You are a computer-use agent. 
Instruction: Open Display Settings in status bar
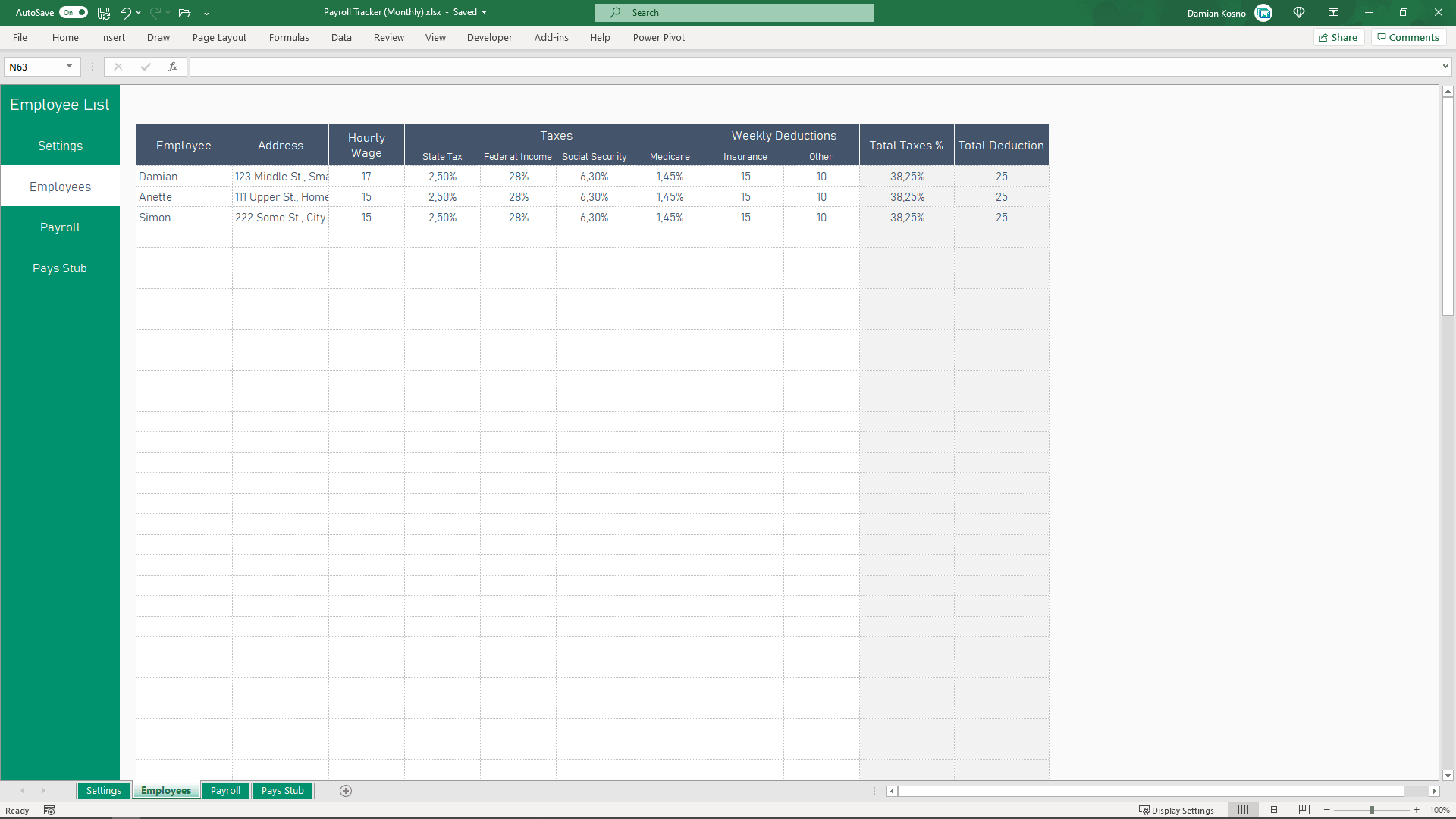coord(1176,810)
